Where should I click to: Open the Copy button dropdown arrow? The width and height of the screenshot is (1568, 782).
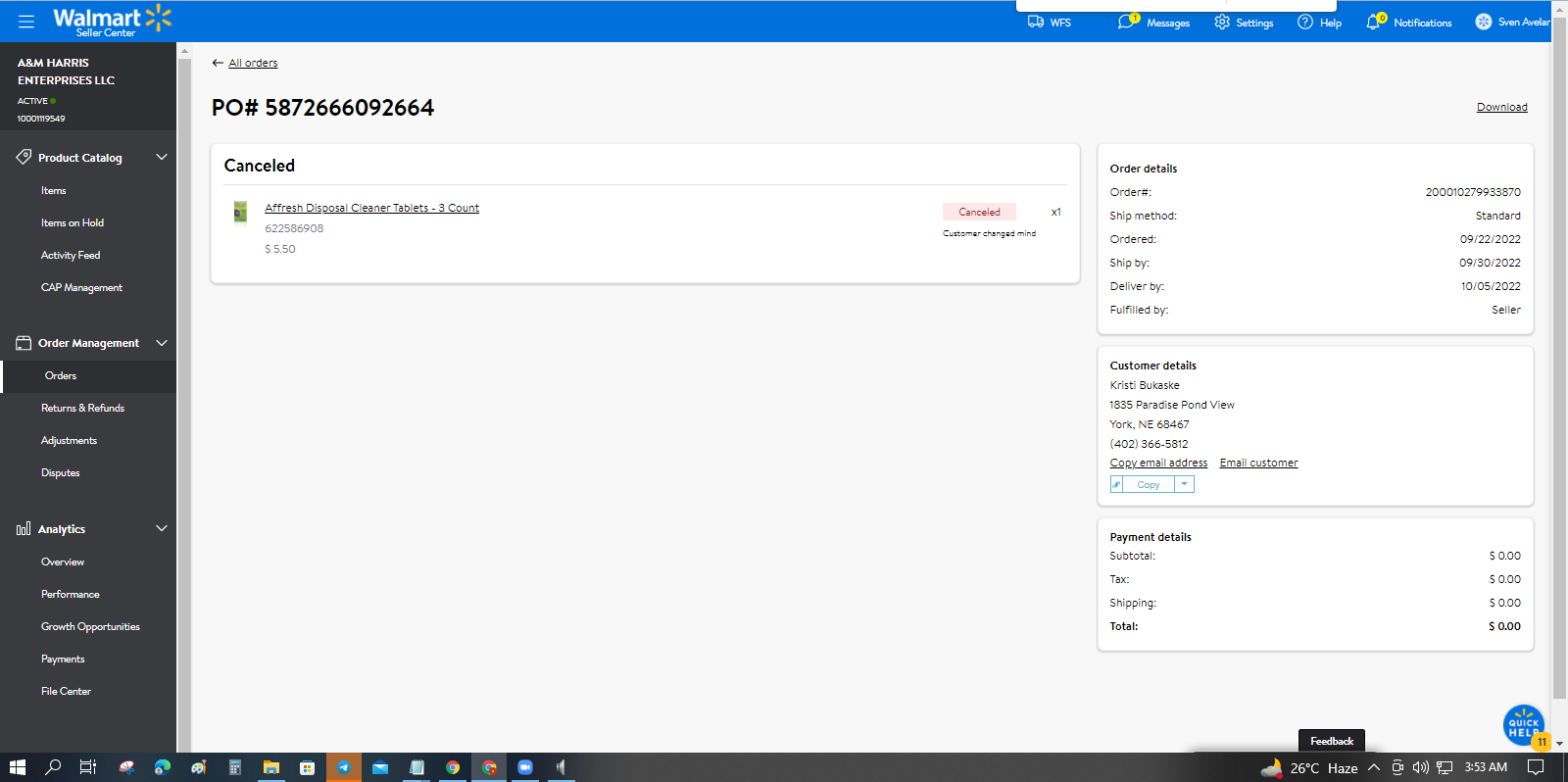click(1185, 484)
